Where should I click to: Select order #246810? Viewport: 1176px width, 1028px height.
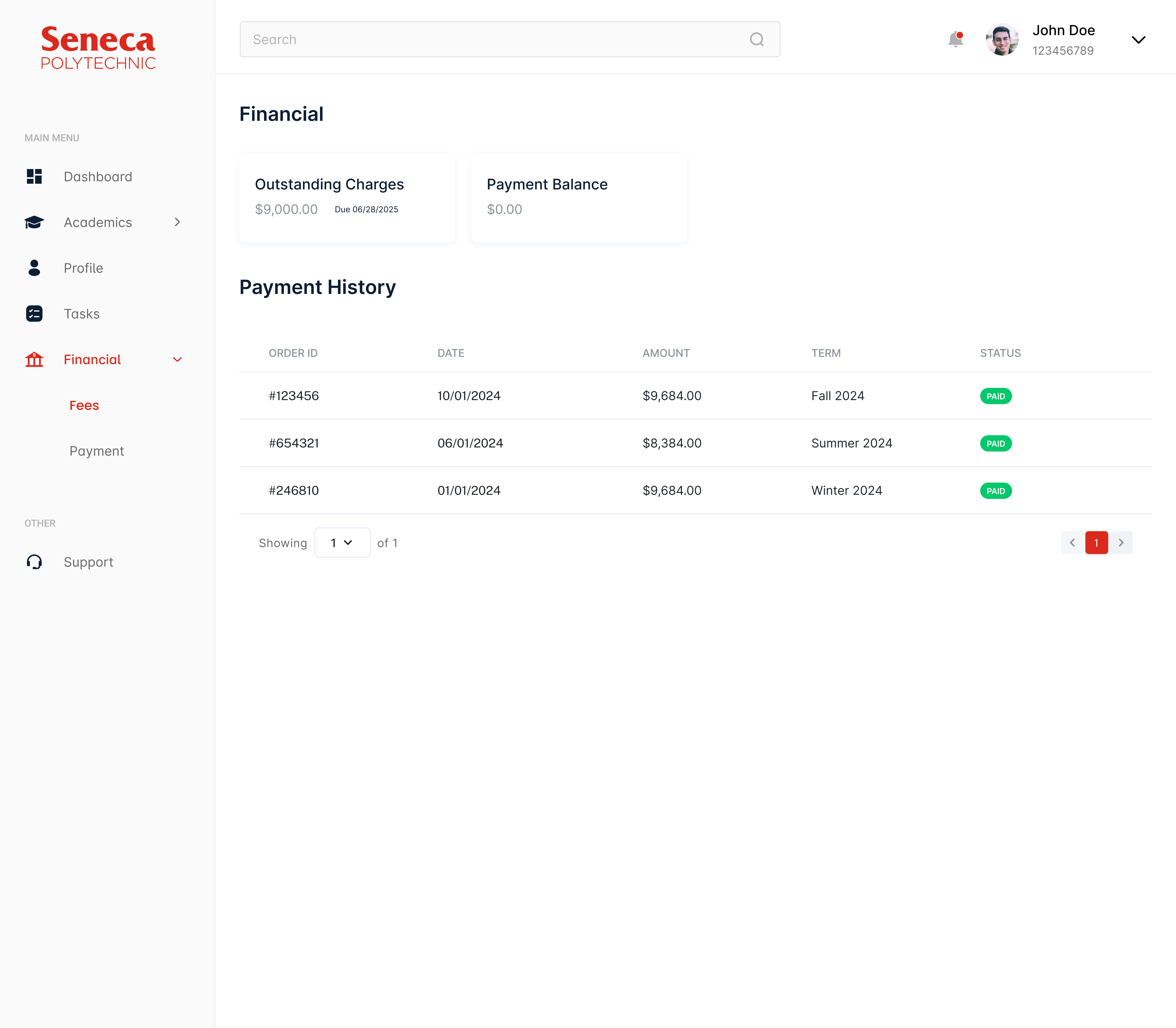[294, 491]
